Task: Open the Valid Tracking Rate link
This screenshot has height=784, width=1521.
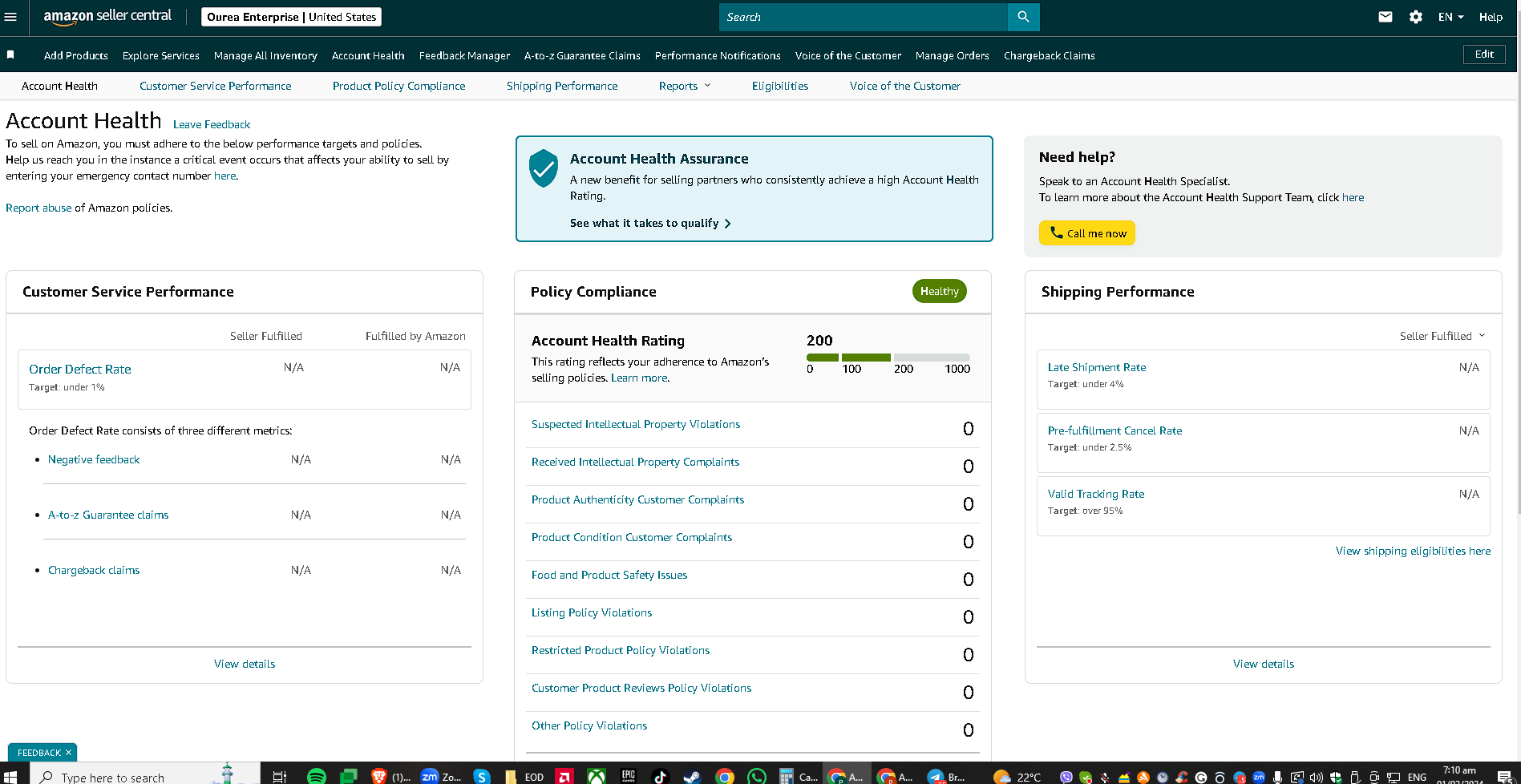Action: pyautogui.click(x=1096, y=494)
